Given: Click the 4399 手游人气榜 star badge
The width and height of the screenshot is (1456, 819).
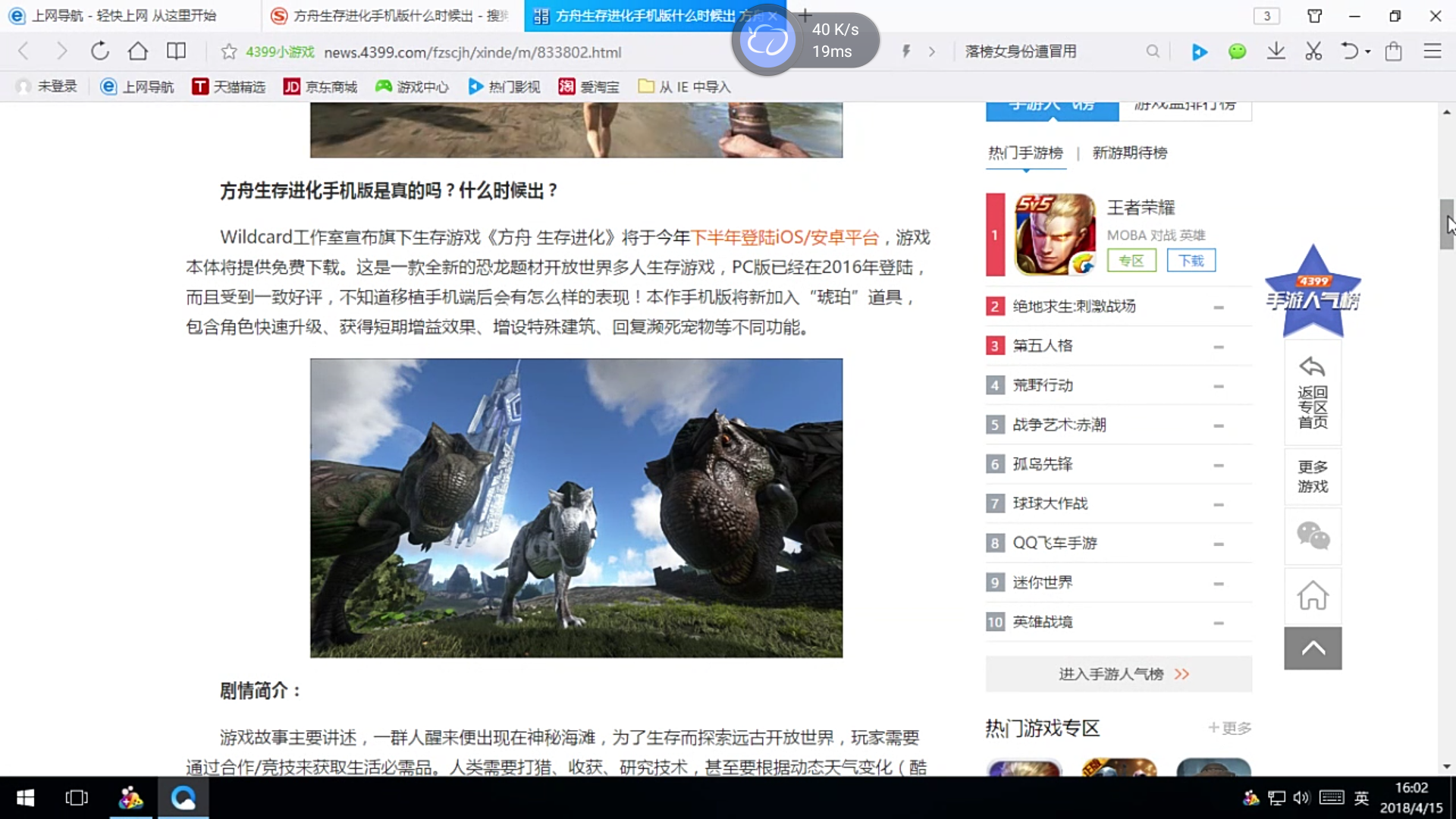Looking at the screenshot, I should pyautogui.click(x=1313, y=293).
